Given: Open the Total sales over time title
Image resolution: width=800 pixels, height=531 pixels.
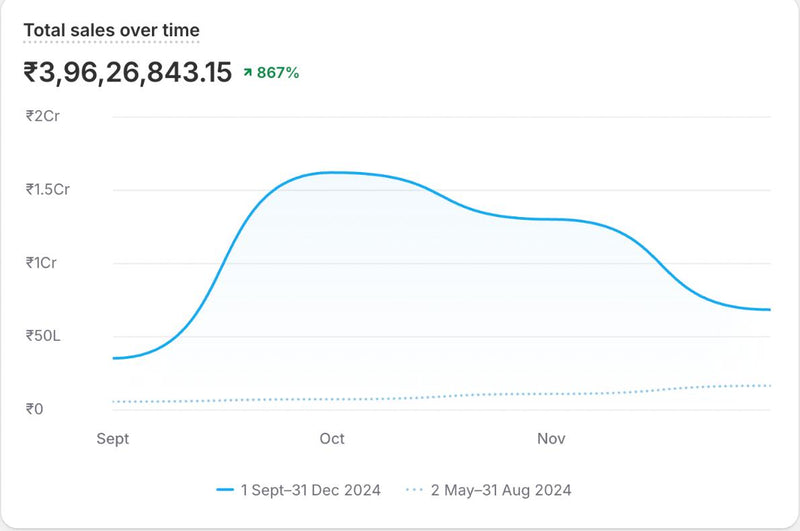Looking at the screenshot, I should pos(111,31).
